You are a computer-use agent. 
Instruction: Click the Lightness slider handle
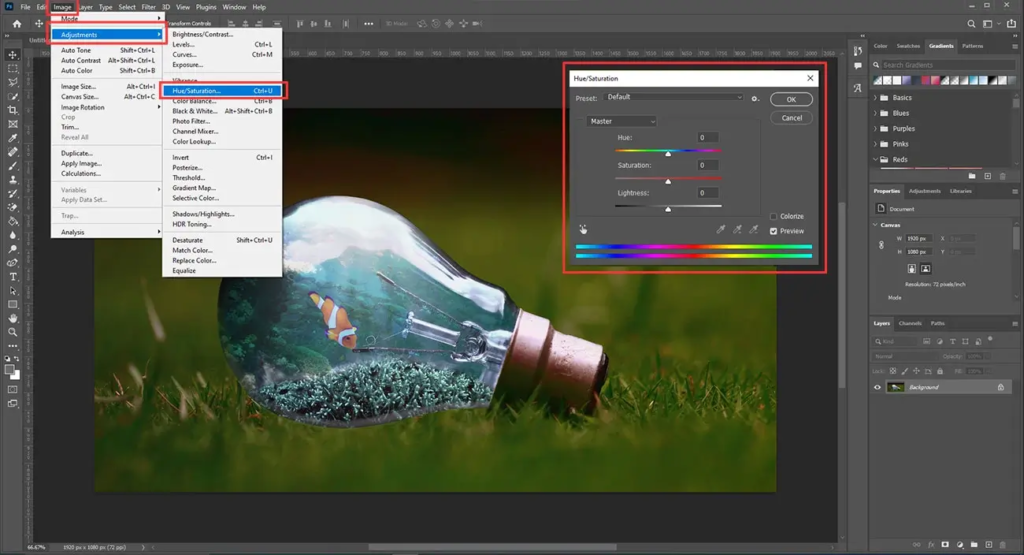[x=668, y=209]
